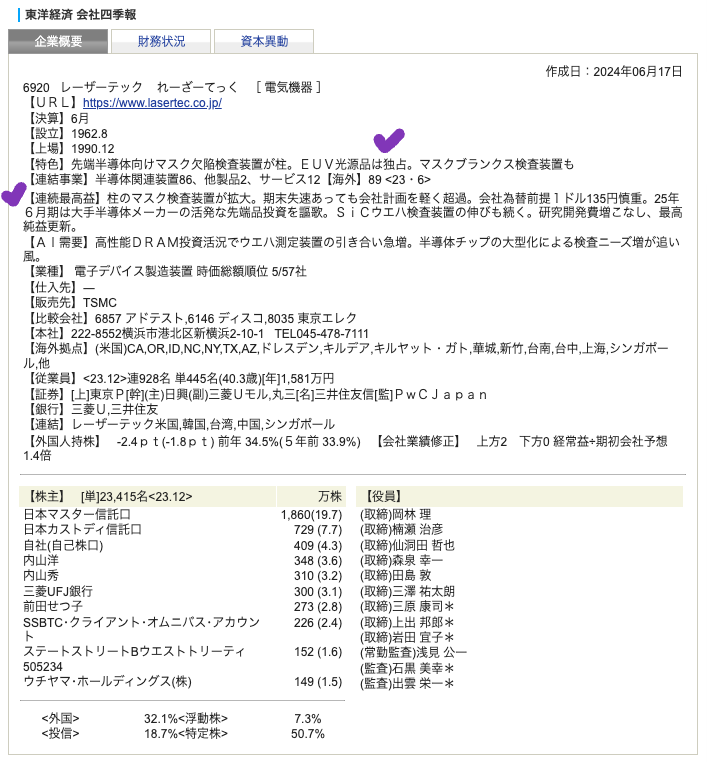The width and height of the screenshot is (707, 762).
Task: Click the 【比較会社】 6857 アドテスト line
Action: click(x=190, y=318)
